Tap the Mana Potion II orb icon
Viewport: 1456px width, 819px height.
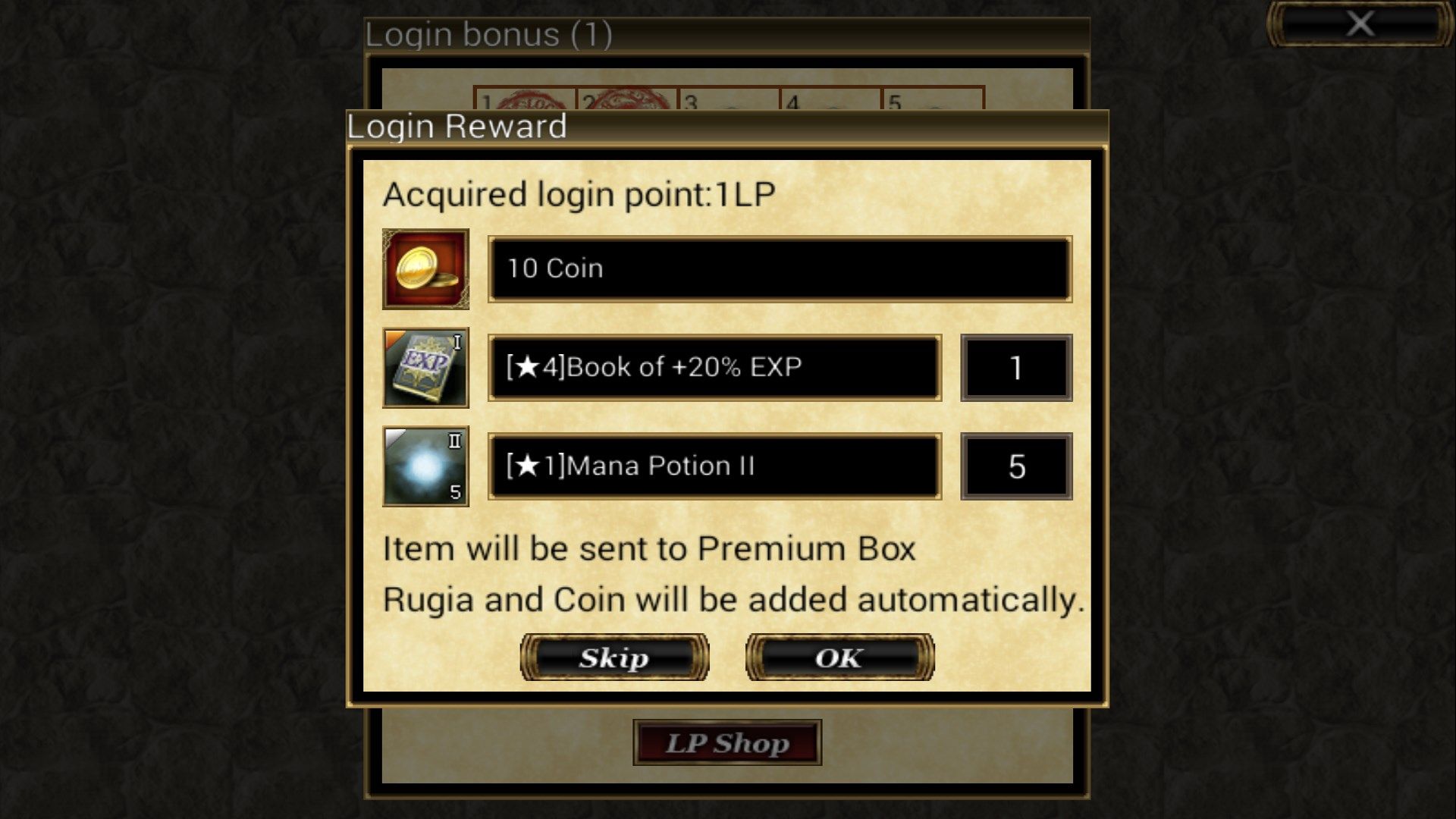(425, 466)
